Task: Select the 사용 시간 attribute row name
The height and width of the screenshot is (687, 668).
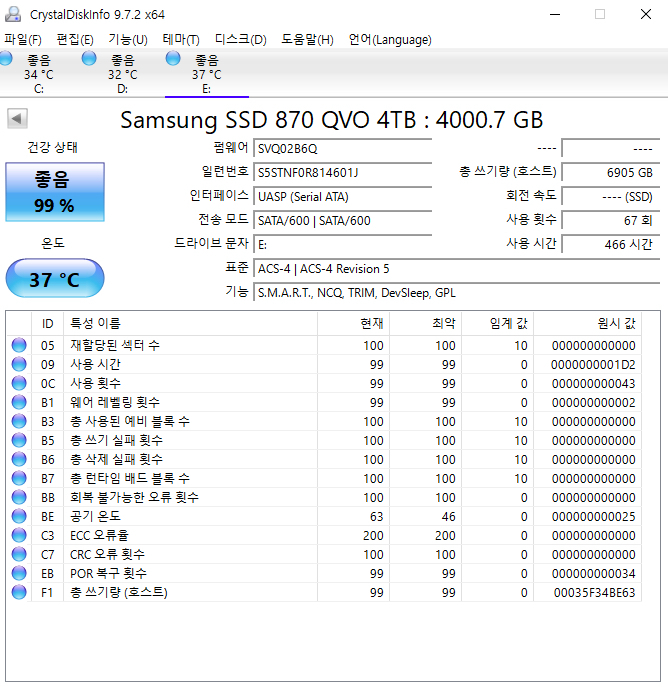Action: 95,364
